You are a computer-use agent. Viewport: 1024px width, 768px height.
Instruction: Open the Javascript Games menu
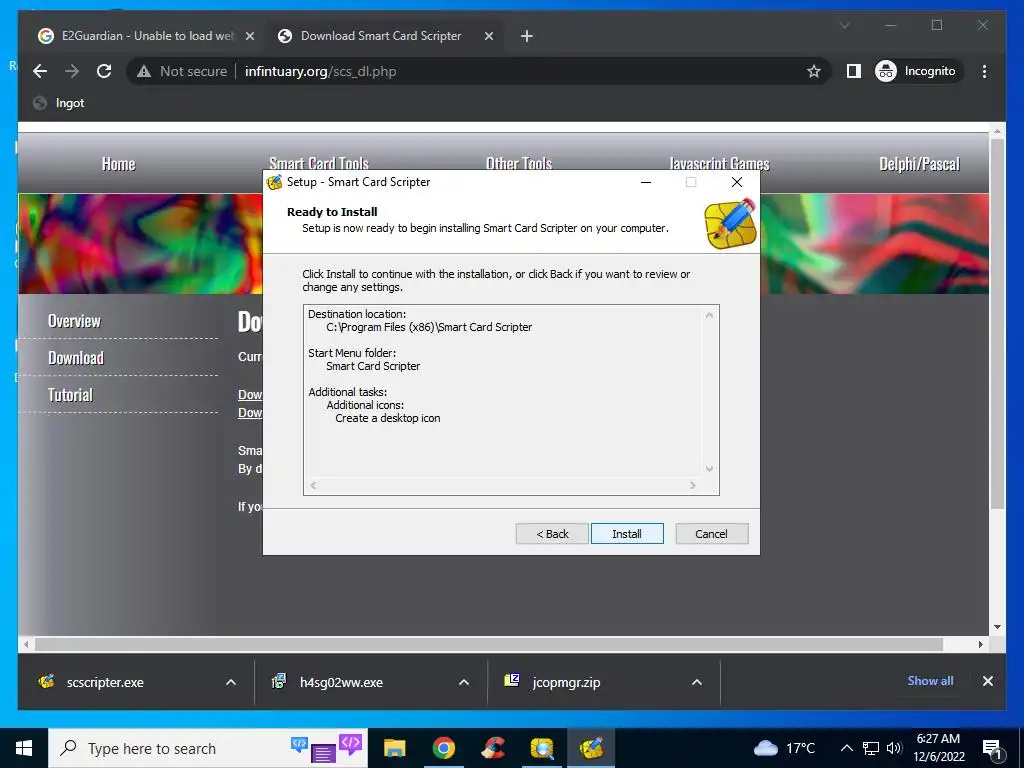pos(719,164)
